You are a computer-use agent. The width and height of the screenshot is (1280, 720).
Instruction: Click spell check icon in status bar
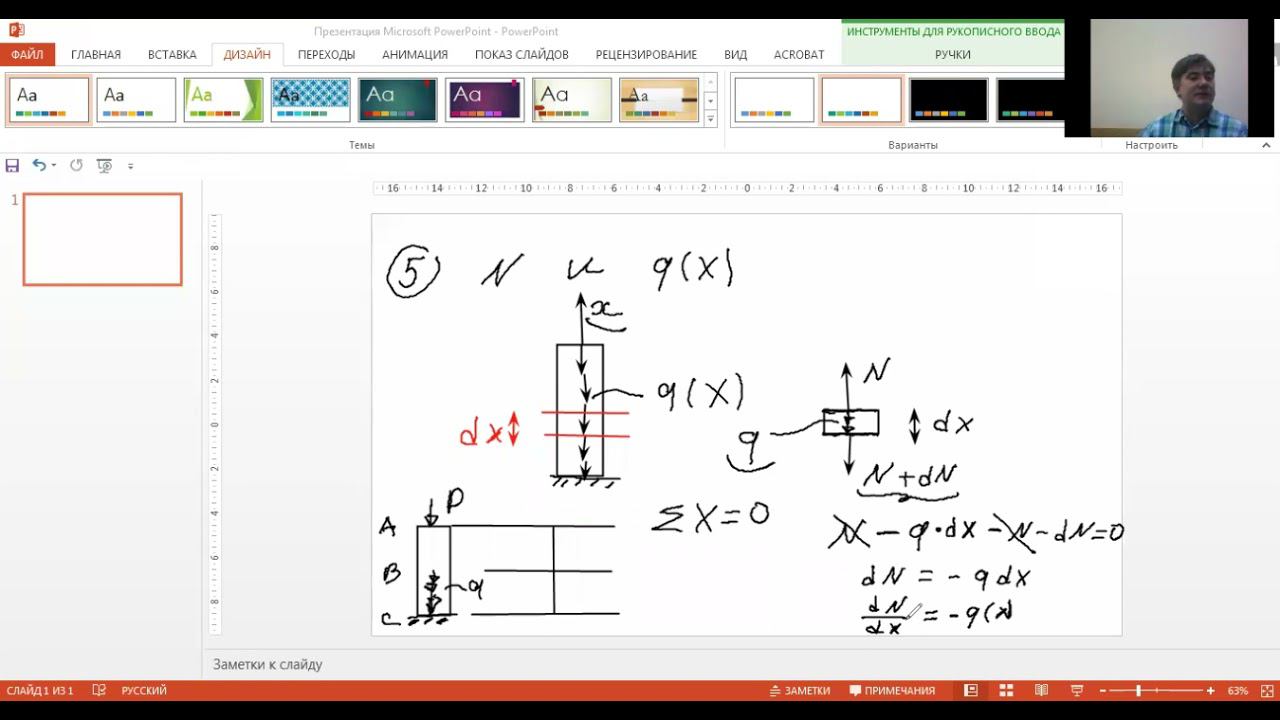pyautogui.click(x=99, y=691)
